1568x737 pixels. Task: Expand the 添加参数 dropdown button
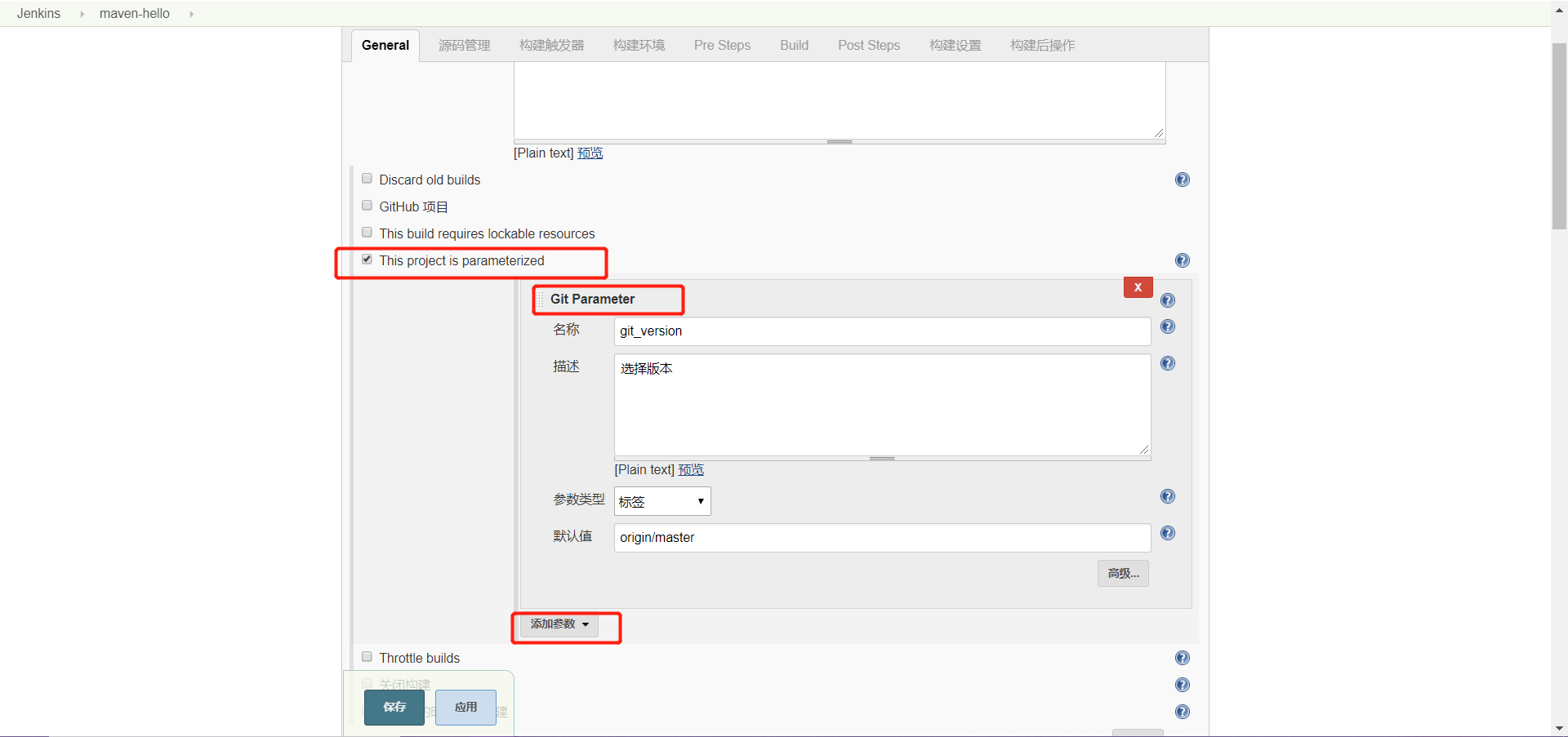pos(559,624)
